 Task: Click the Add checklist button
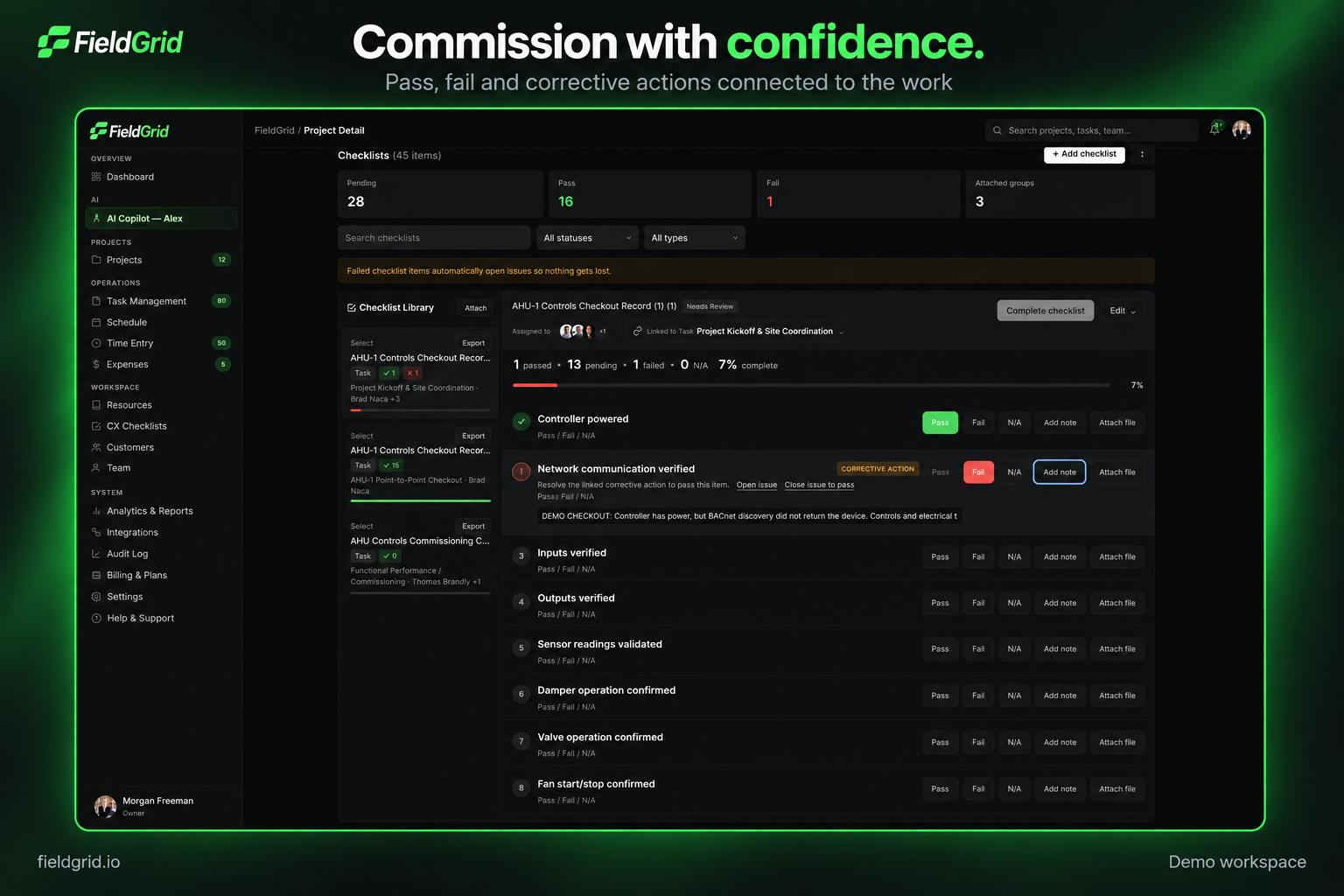[x=1084, y=154]
